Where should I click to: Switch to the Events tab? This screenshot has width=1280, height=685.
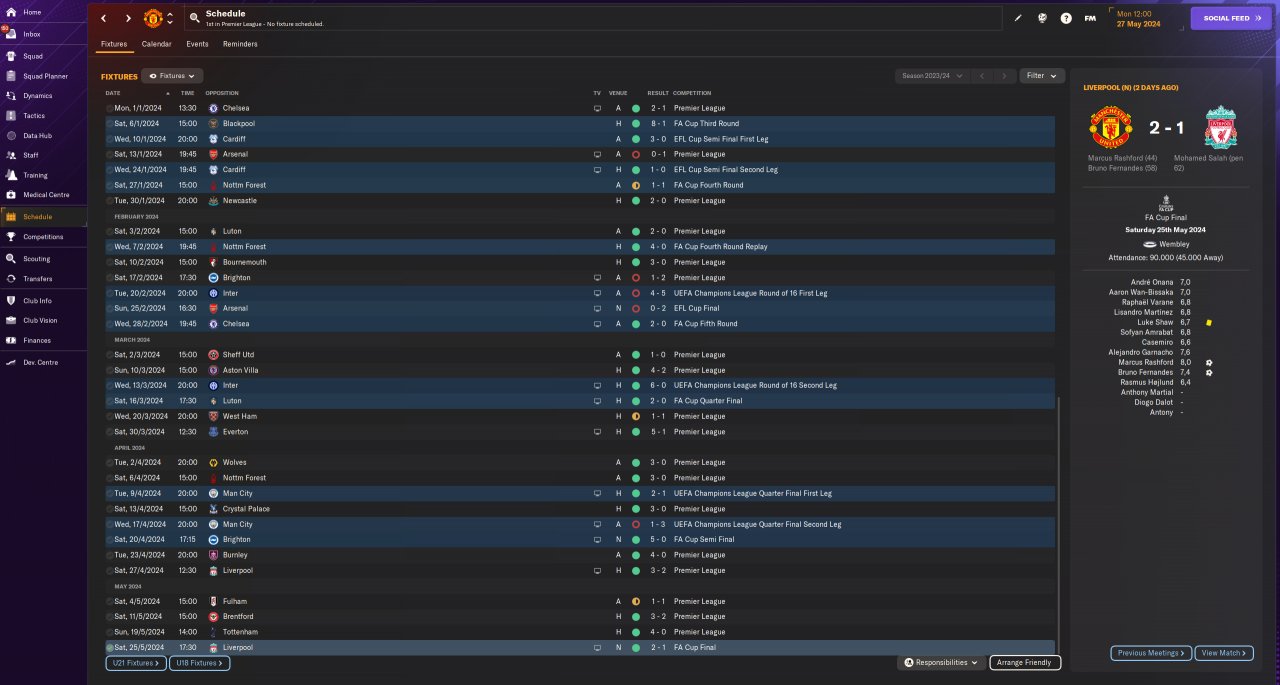click(197, 44)
